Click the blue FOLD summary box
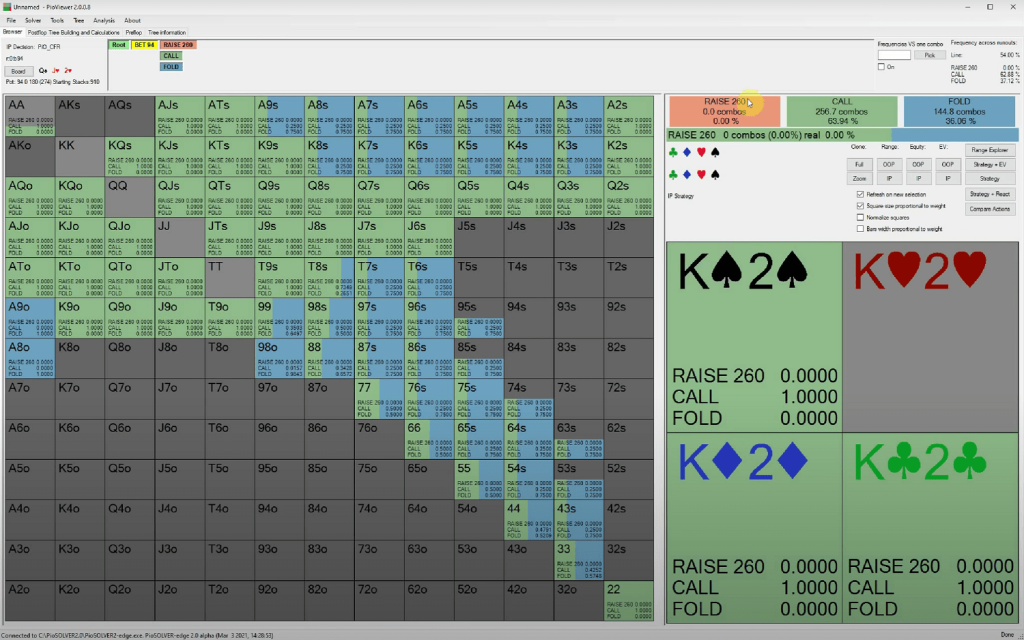 pyautogui.click(x=958, y=111)
